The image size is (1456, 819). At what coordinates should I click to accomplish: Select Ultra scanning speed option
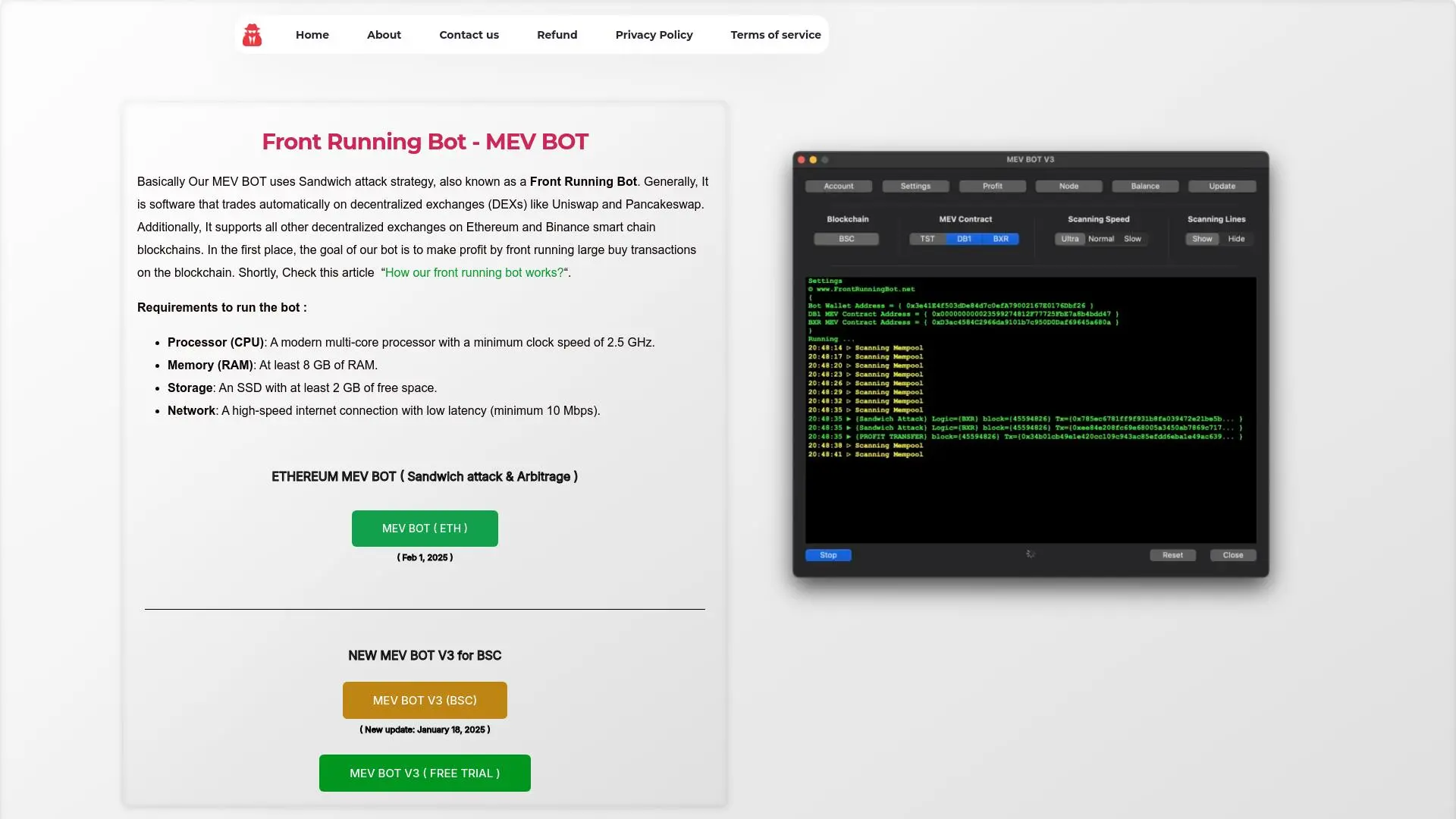tap(1069, 239)
